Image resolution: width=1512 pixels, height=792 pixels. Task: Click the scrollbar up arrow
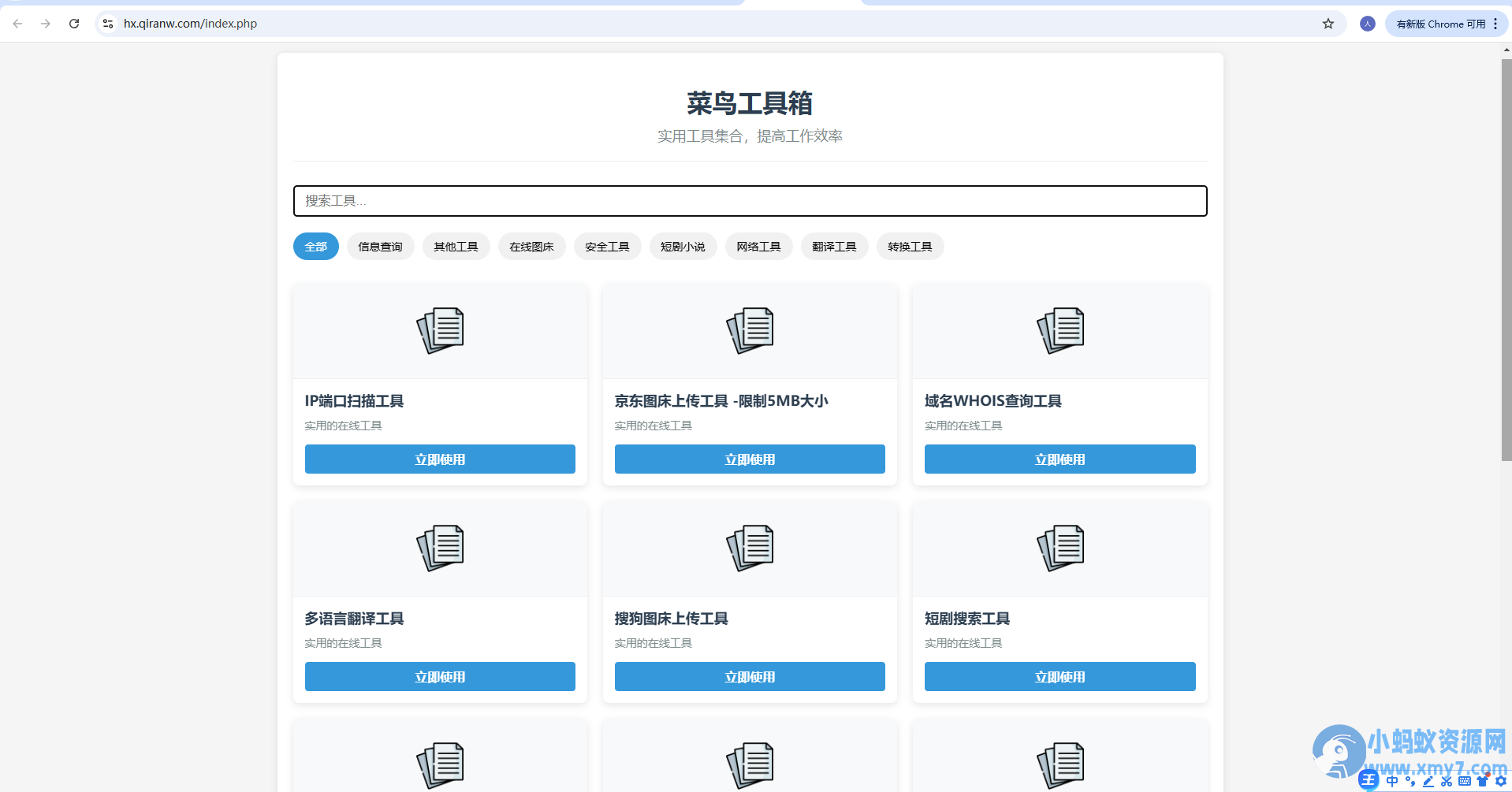[1506, 50]
